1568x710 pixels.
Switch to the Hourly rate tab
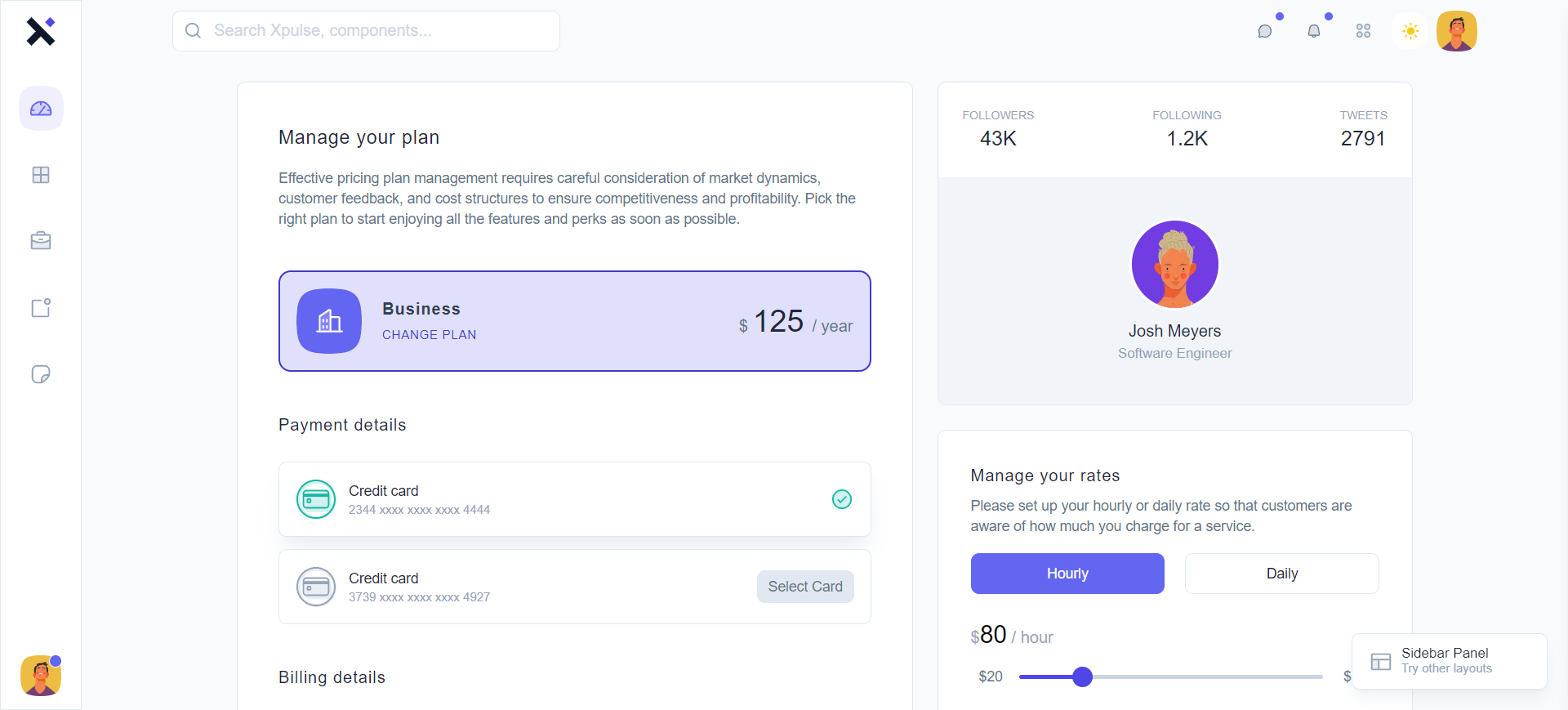pyautogui.click(x=1067, y=574)
